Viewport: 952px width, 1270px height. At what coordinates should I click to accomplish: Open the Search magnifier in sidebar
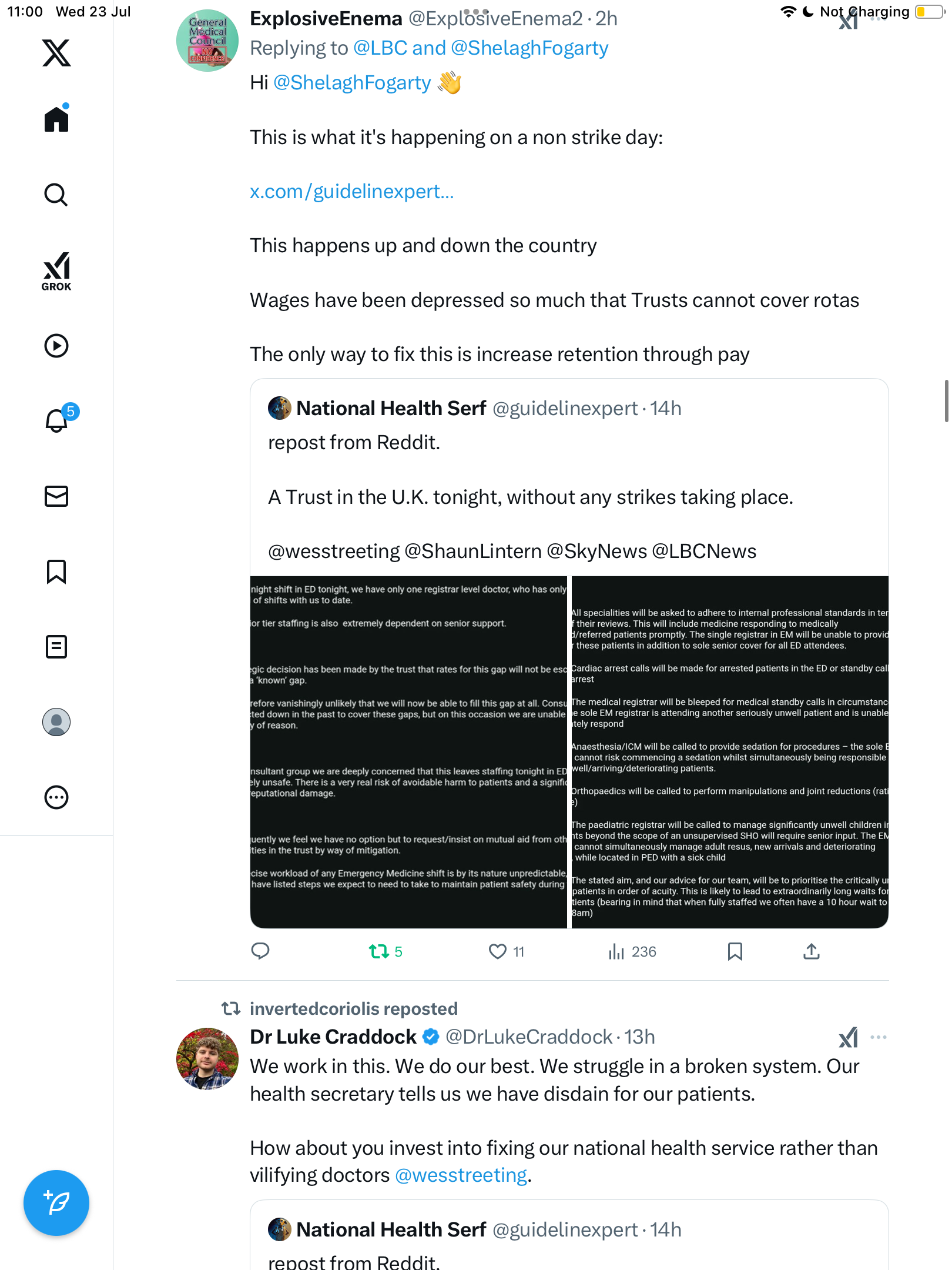[x=56, y=195]
